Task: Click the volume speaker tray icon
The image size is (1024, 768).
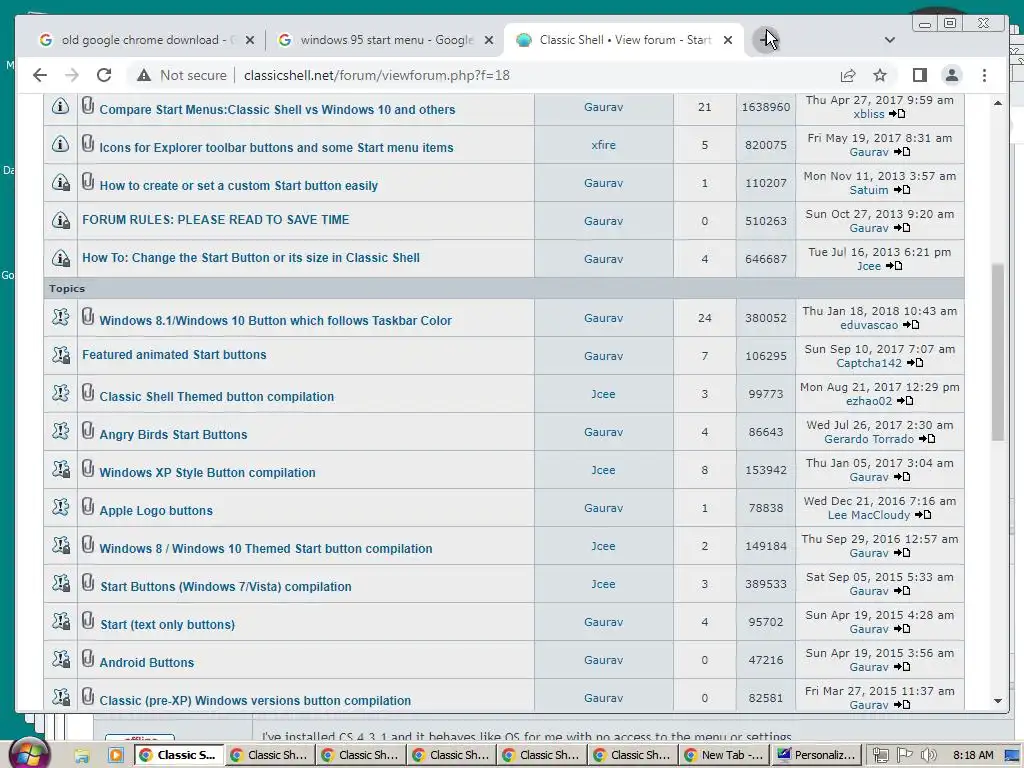Action: (x=928, y=755)
